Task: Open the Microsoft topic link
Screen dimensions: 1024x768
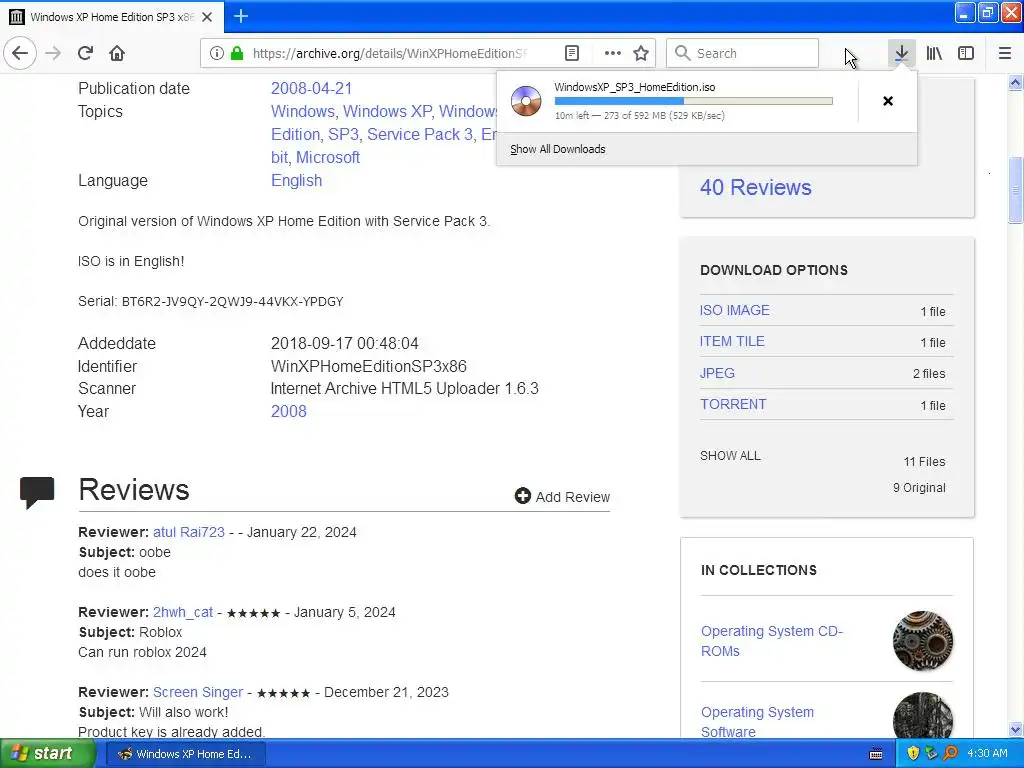Action: coord(328,157)
